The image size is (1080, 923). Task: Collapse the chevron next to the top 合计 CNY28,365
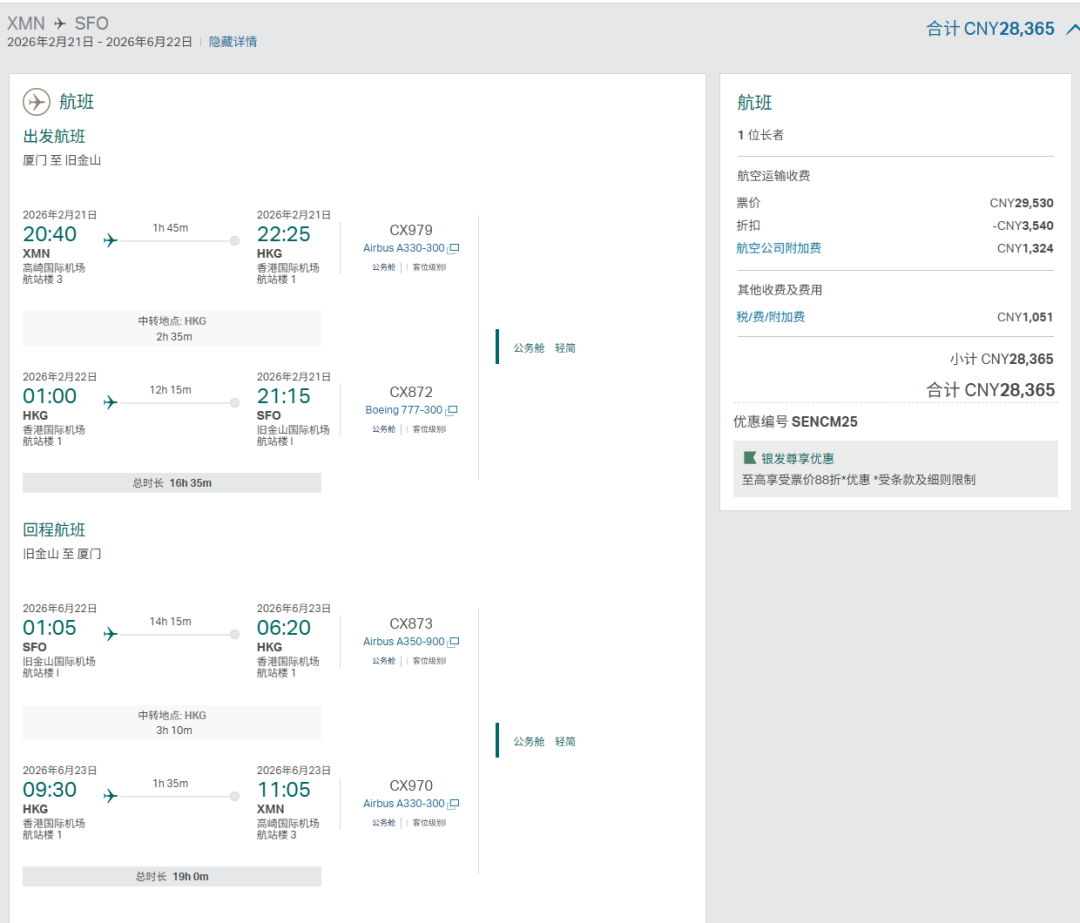point(1071,28)
